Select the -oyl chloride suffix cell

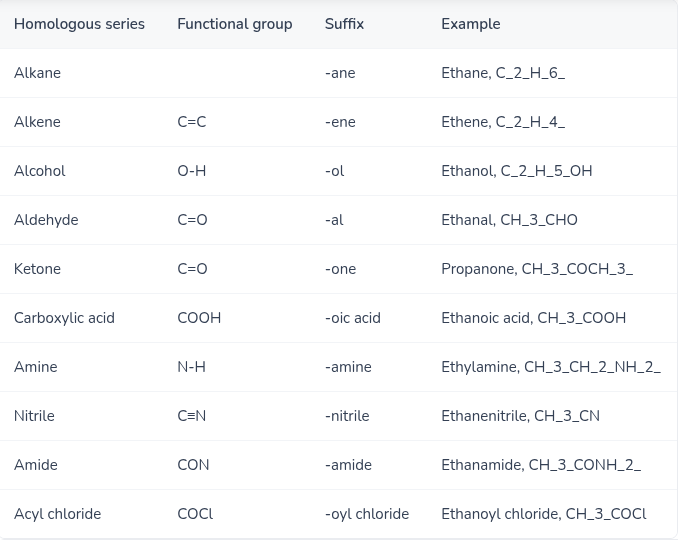pos(367,514)
